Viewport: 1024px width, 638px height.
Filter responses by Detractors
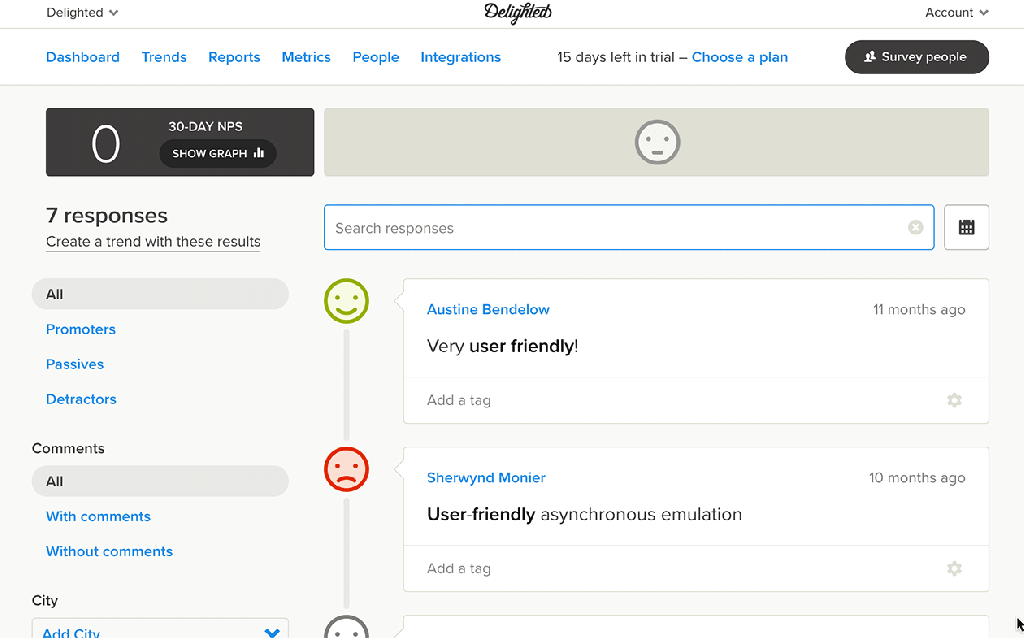[x=81, y=399]
